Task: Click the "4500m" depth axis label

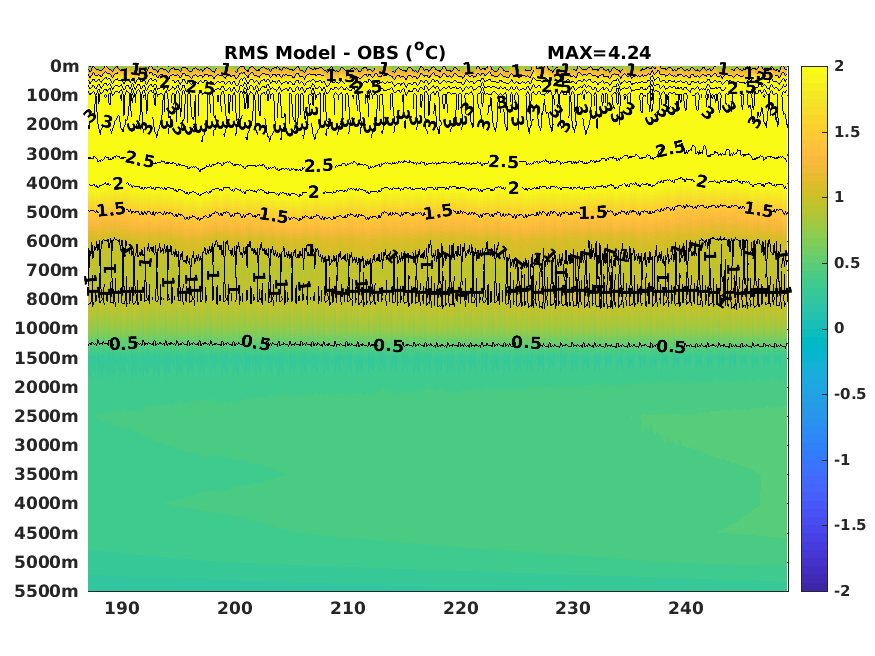Action: [x=47, y=533]
